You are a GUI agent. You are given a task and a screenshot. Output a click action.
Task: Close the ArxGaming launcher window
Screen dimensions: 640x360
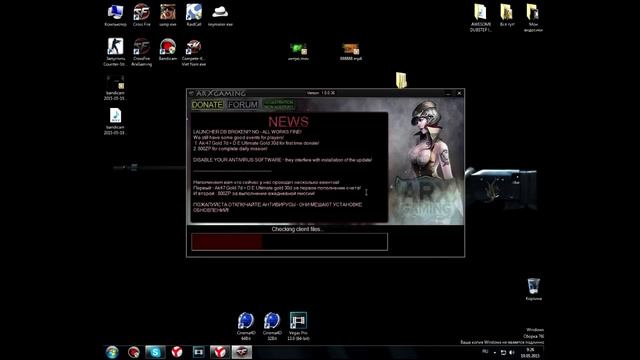pyautogui.click(x=459, y=93)
